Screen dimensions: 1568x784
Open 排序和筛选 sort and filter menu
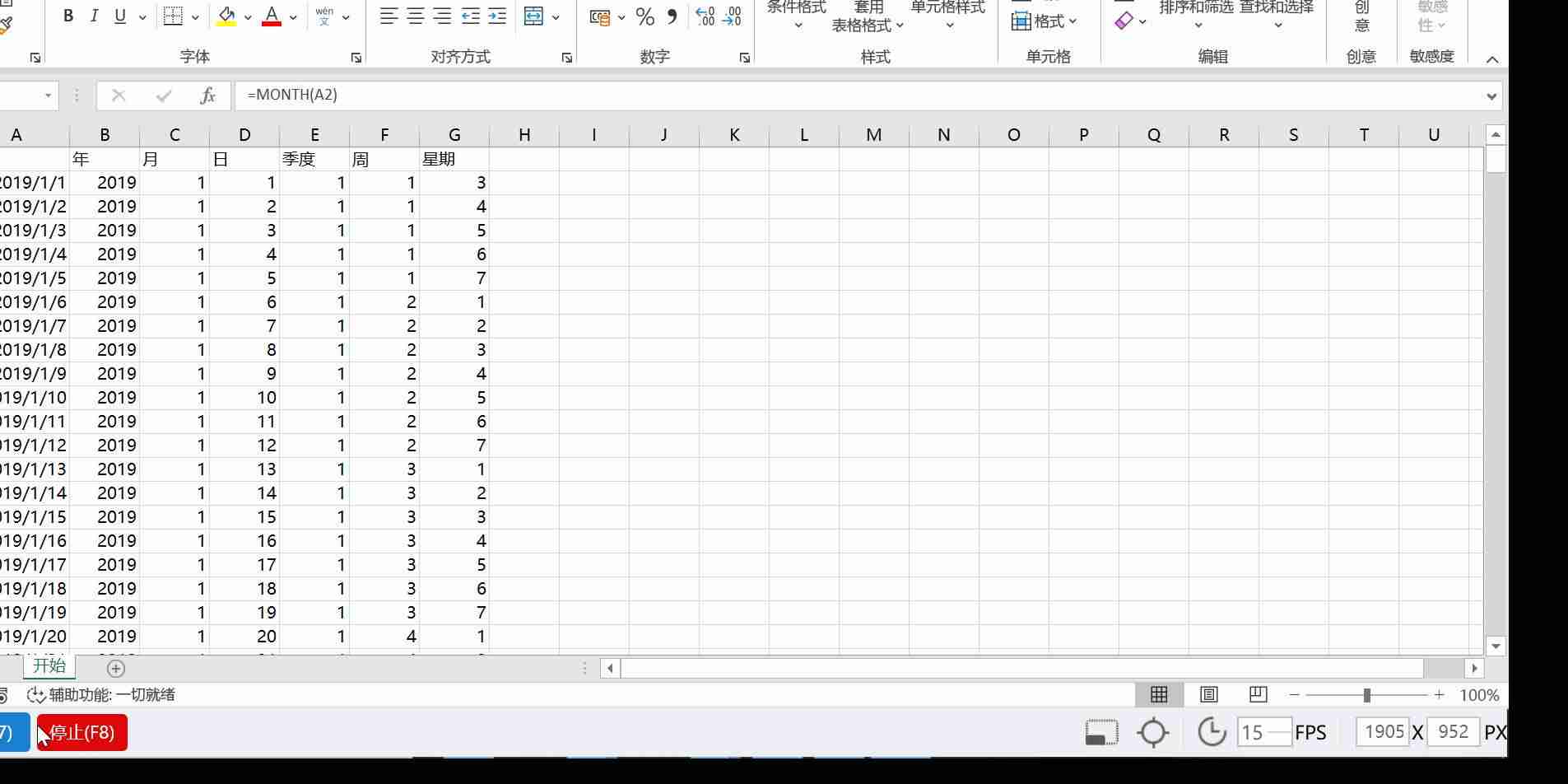point(1197,15)
